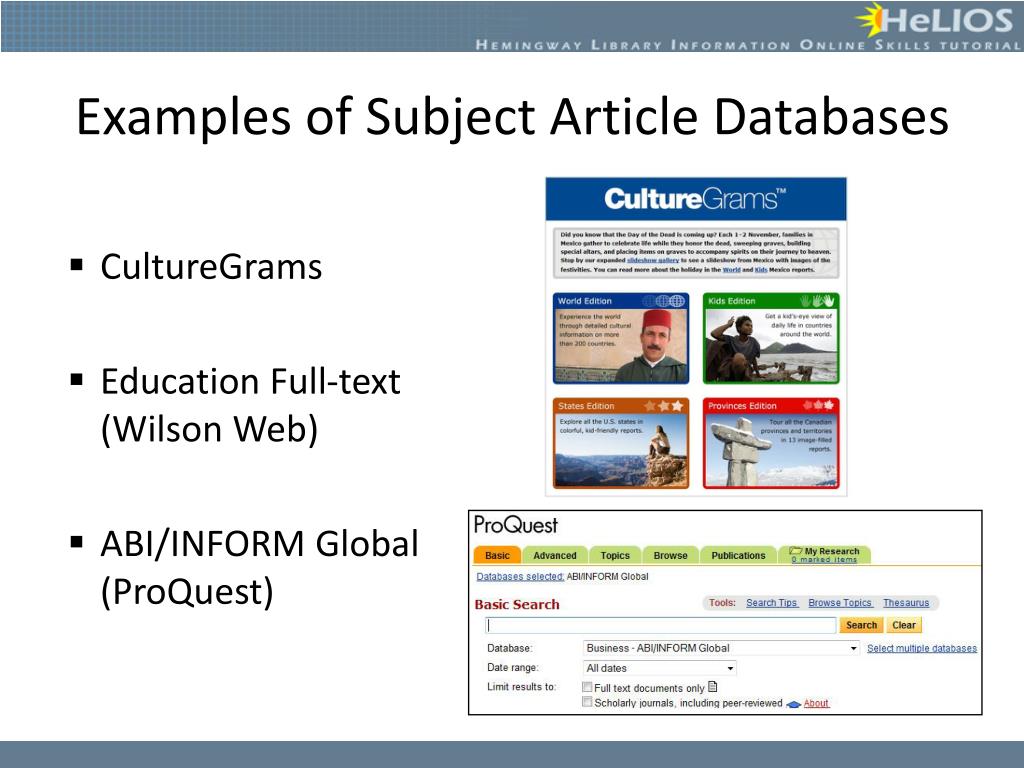Click the Basic Search text input field

661,626
